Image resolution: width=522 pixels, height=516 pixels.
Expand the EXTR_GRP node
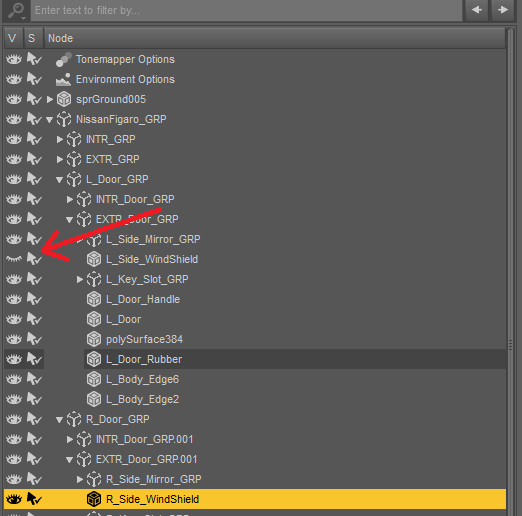[x=60, y=159]
